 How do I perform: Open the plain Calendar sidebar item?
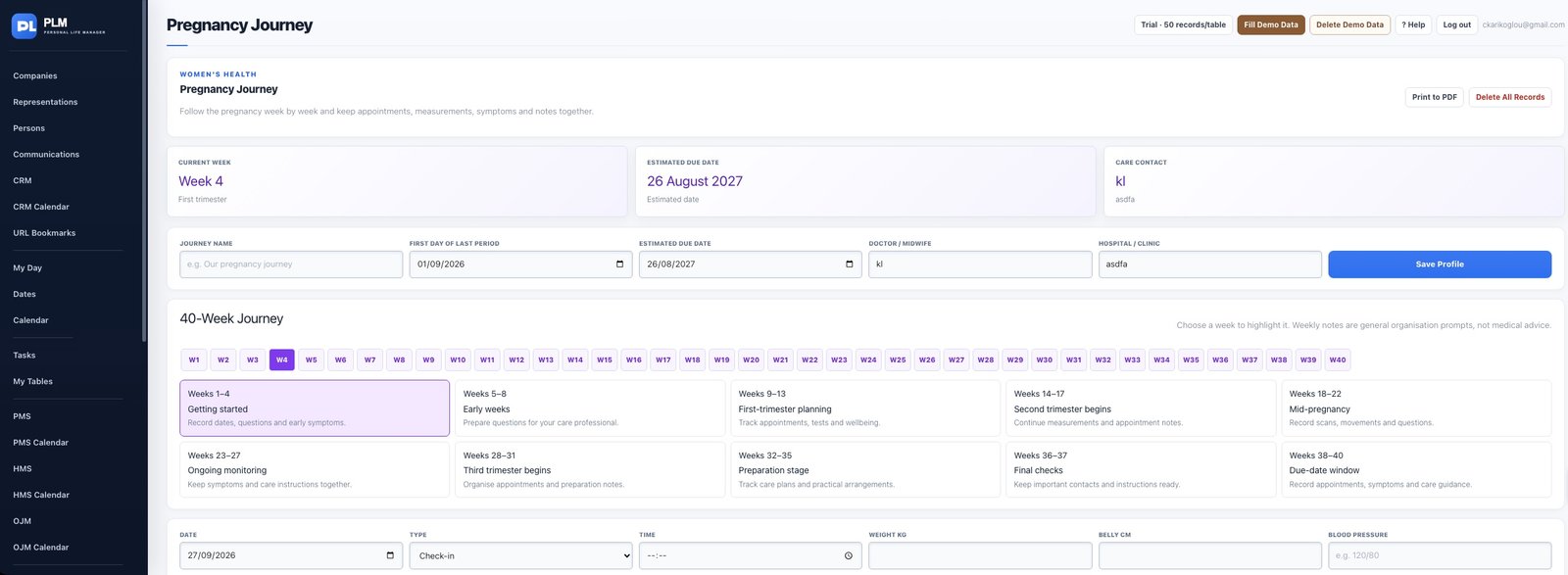point(30,320)
